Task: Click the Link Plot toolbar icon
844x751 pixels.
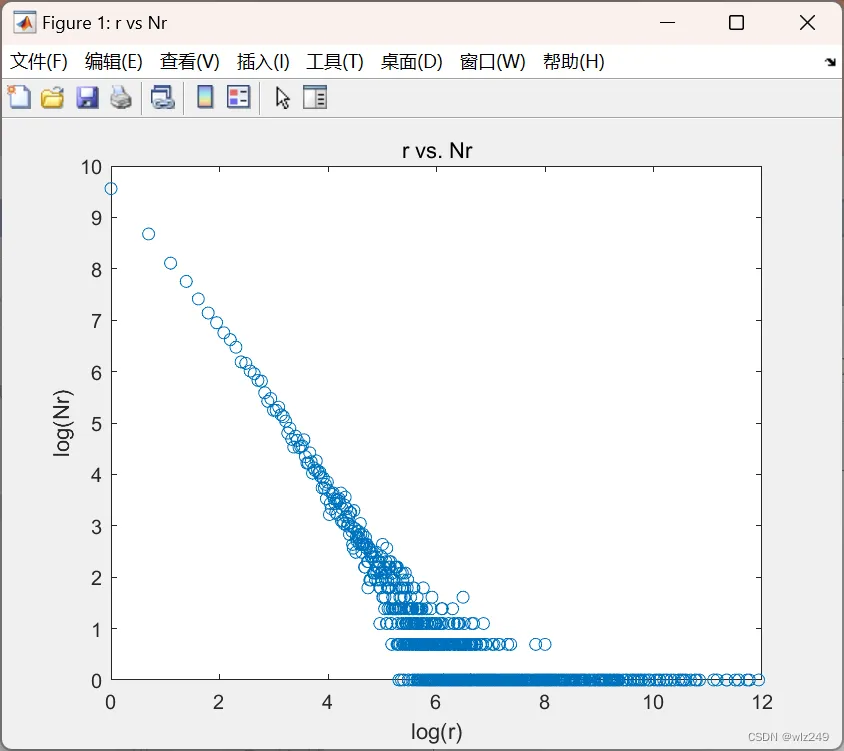Action: click(162, 97)
